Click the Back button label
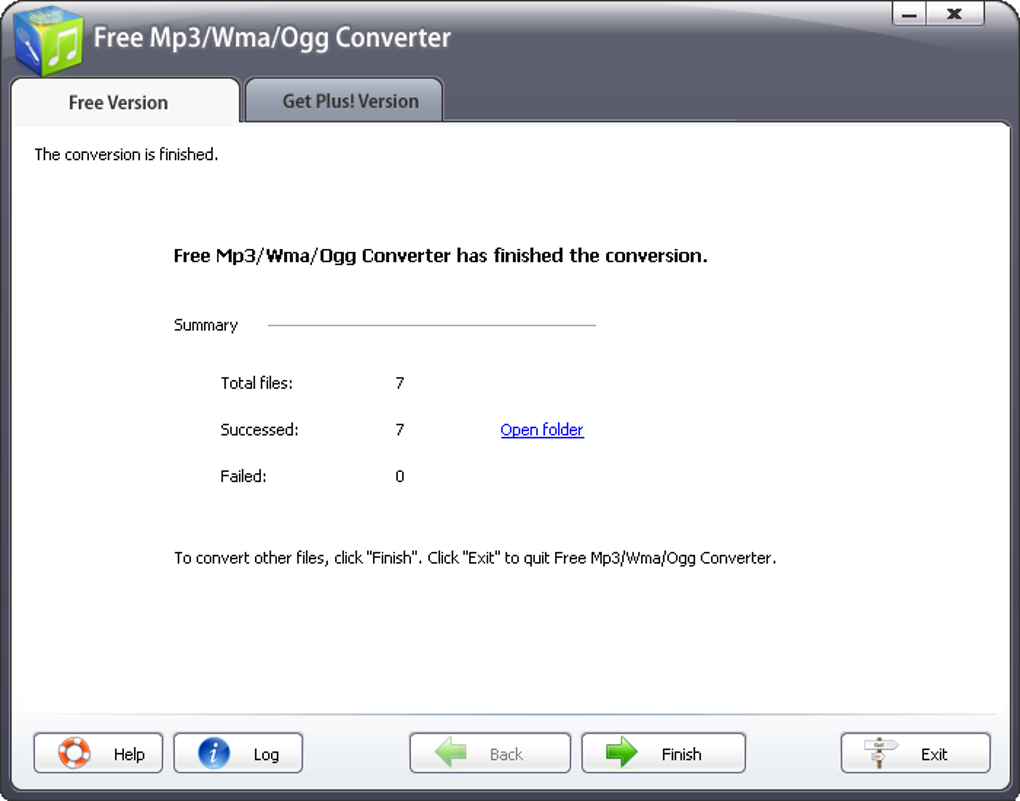1020x801 pixels. click(x=506, y=754)
